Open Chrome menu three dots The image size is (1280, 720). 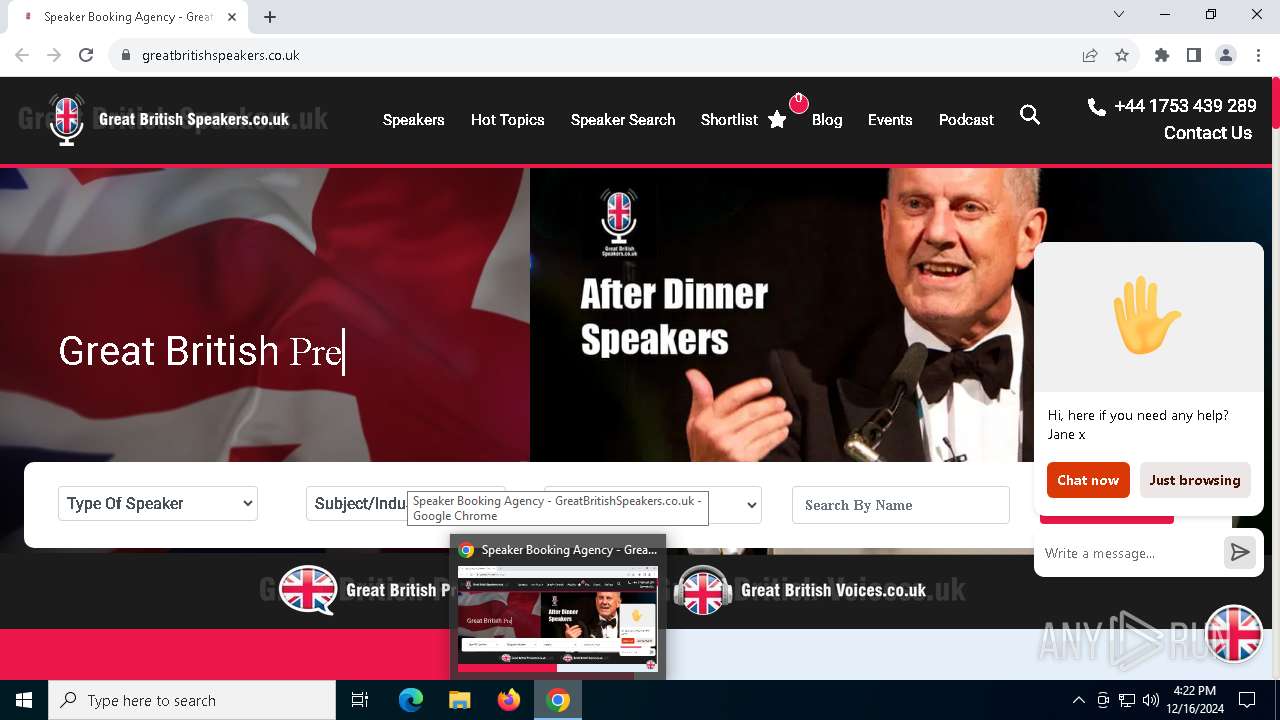[x=1257, y=55]
